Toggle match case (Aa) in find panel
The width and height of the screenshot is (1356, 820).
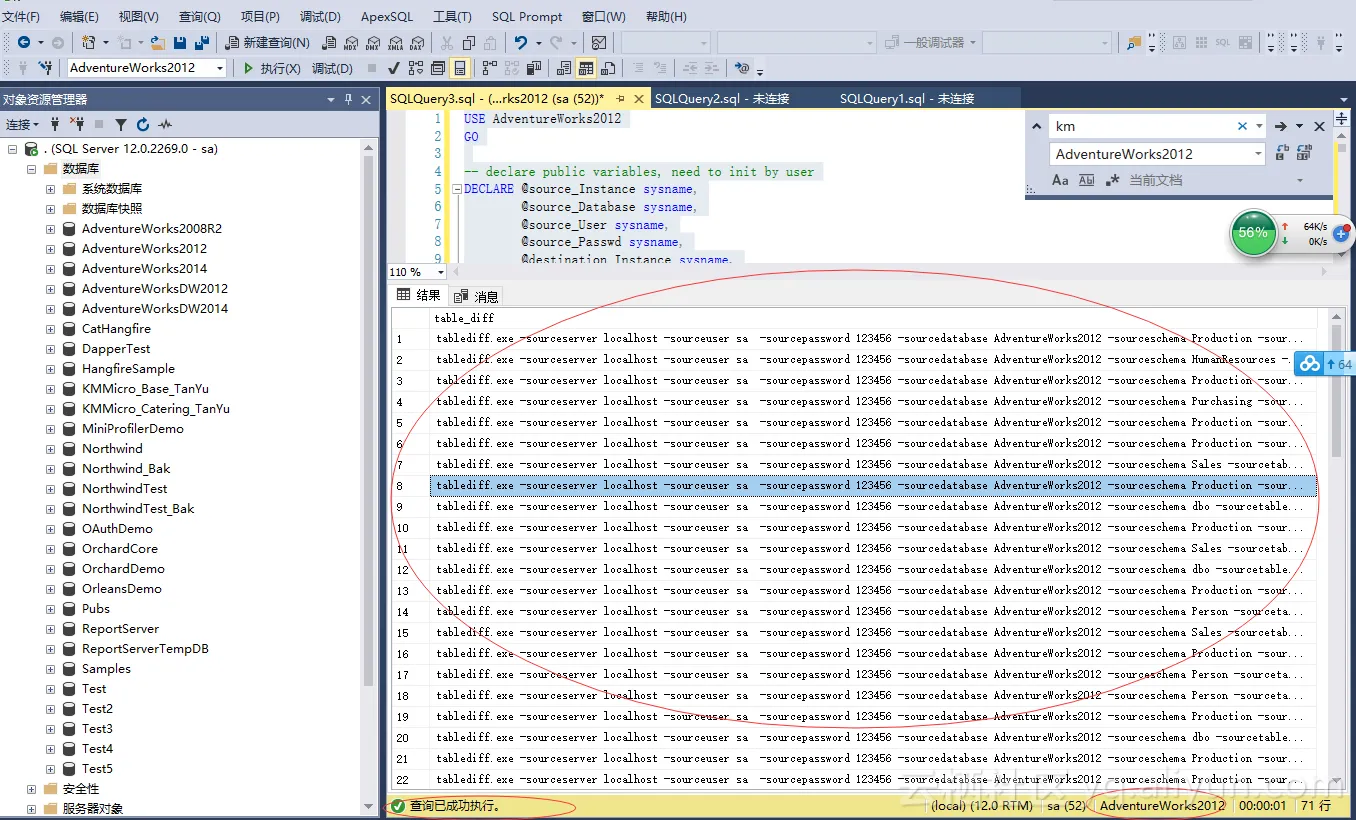(1061, 180)
